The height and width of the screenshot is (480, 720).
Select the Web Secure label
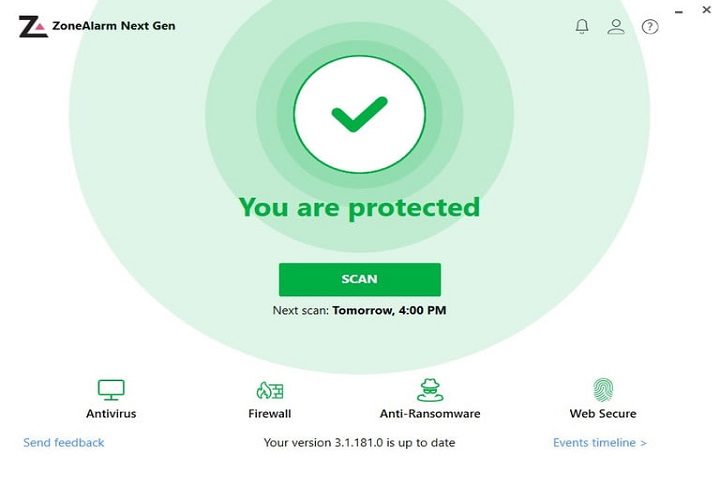[603, 413]
